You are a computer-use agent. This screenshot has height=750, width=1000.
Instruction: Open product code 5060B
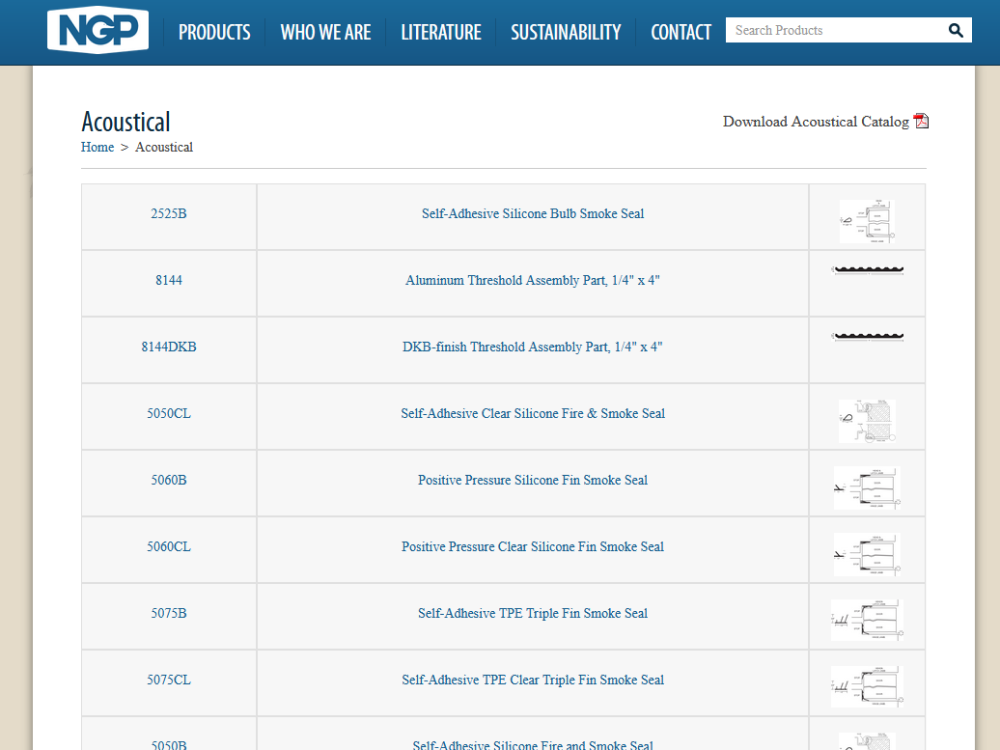coord(169,480)
